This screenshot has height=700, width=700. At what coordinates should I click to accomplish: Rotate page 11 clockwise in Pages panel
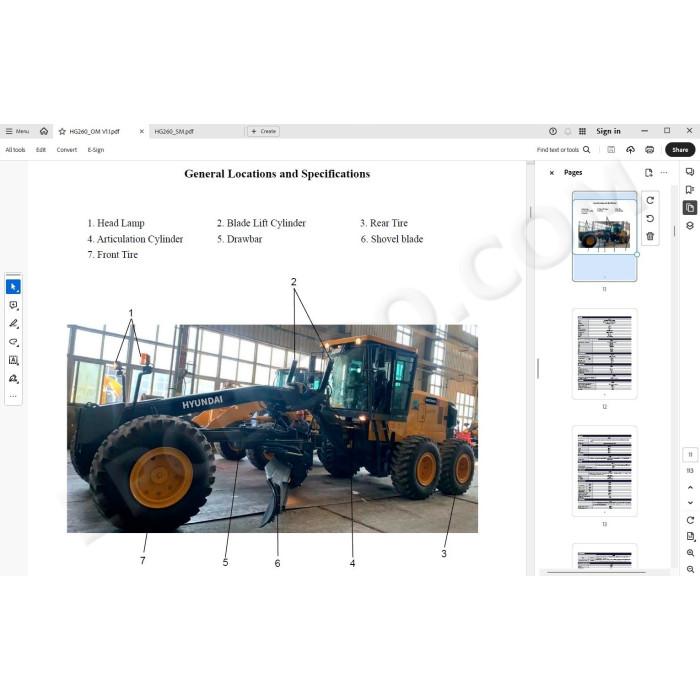click(x=650, y=200)
